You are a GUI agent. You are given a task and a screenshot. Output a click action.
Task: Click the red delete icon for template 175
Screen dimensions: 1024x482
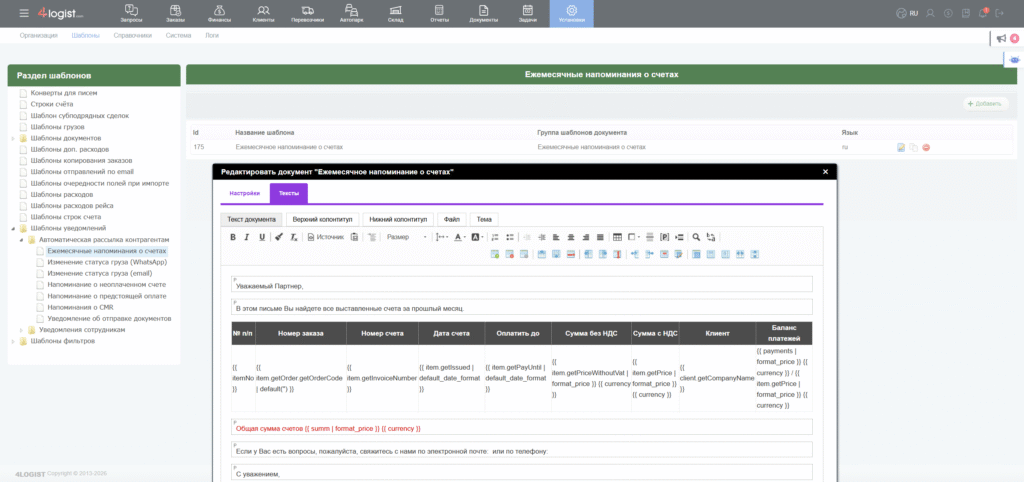pyautogui.click(x=926, y=147)
